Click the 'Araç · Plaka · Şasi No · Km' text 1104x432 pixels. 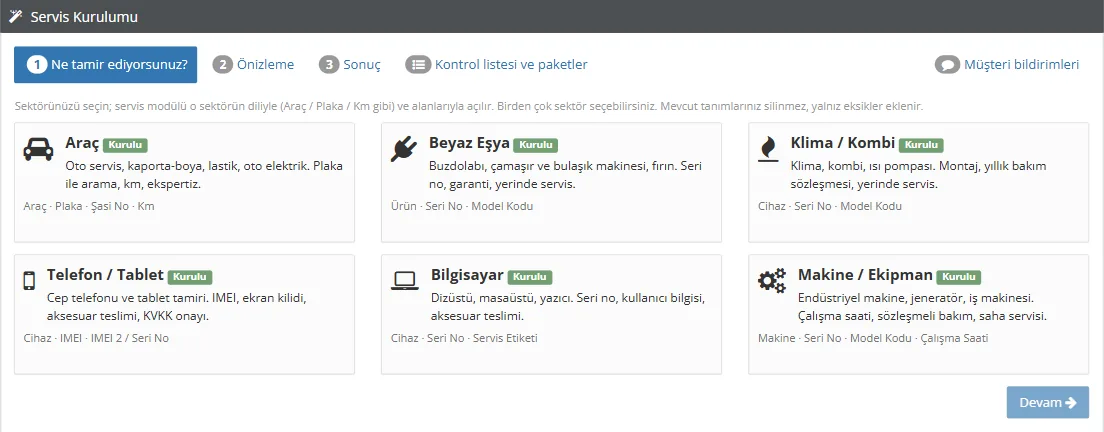[89, 206]
